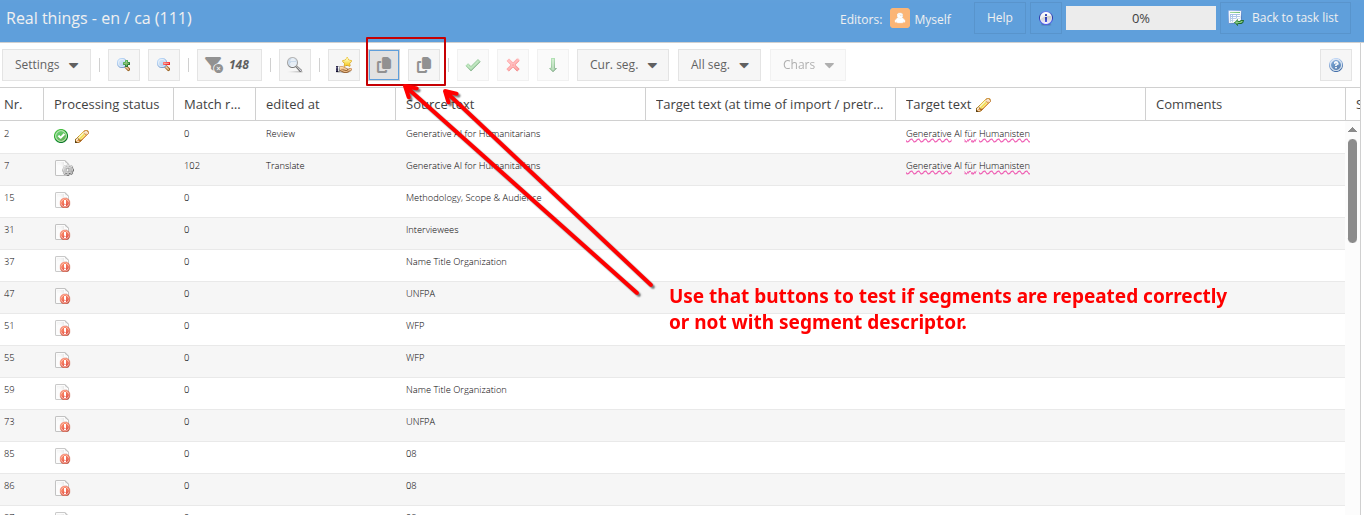
Task: Click the Help button
Action: (x=1000, y=18)
